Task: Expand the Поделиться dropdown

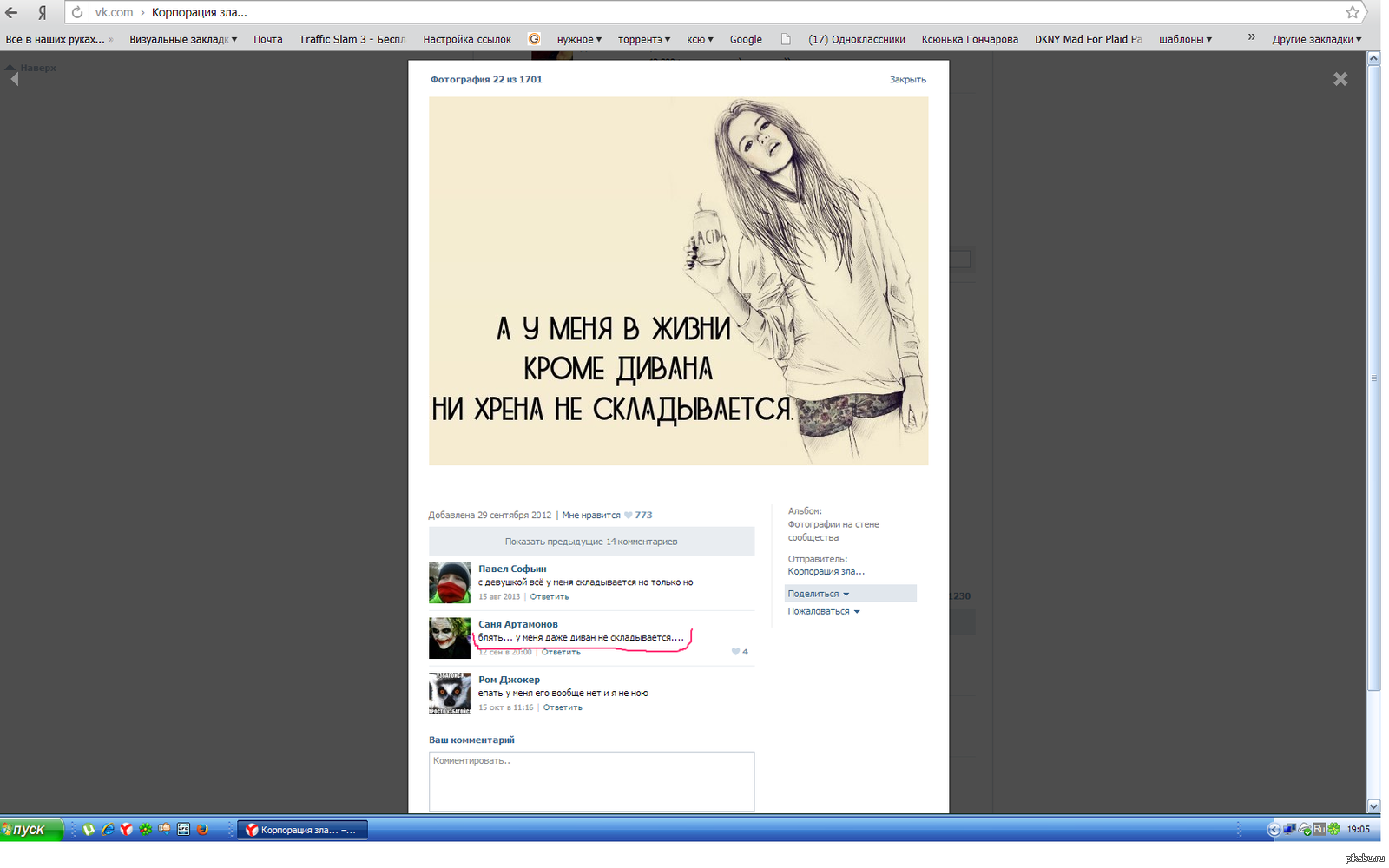Action: pyautogui.click(x=818, y=594)
